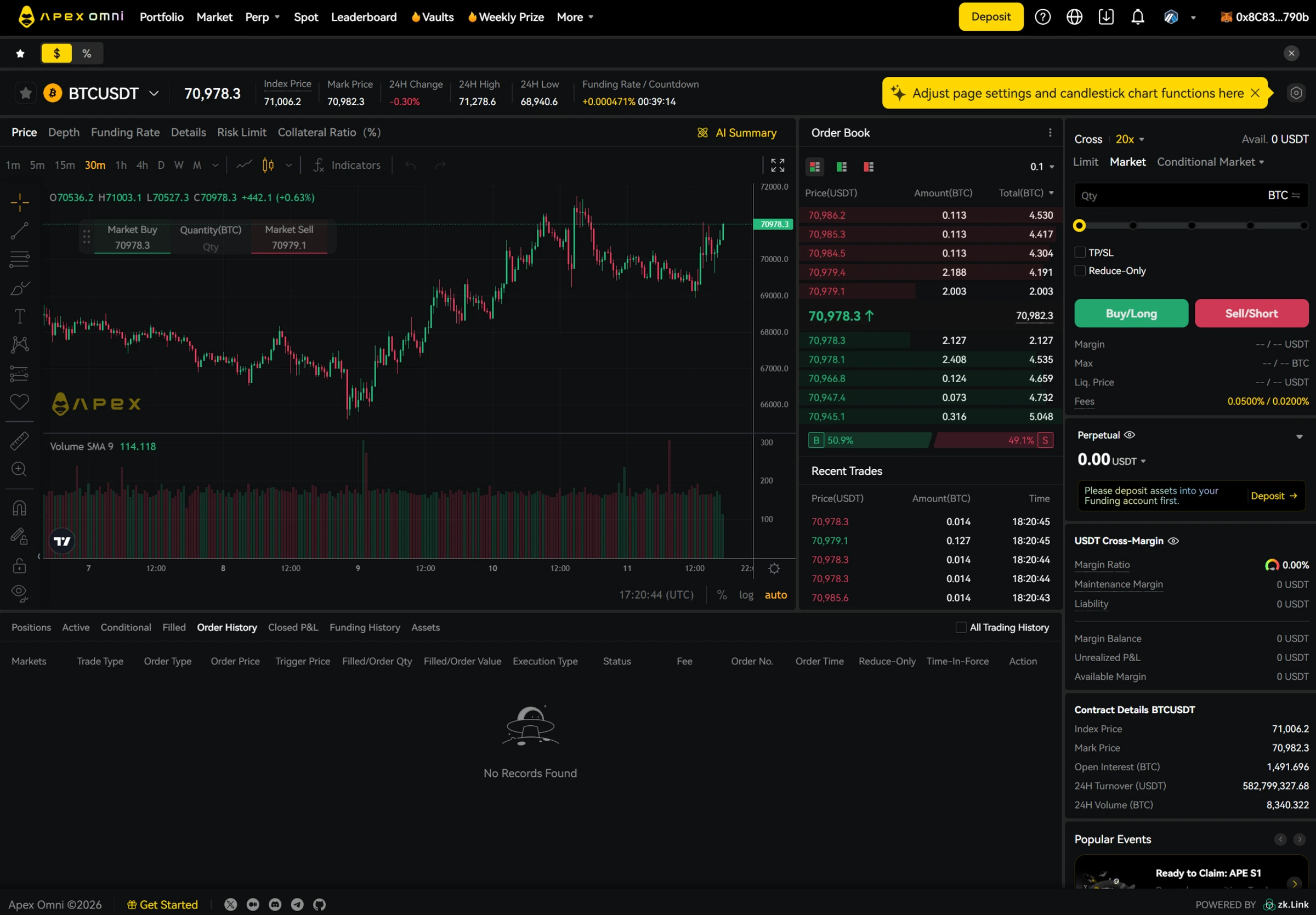Switch to the Positions tab
Screen dimensions: 1316x915
[31, 627]
